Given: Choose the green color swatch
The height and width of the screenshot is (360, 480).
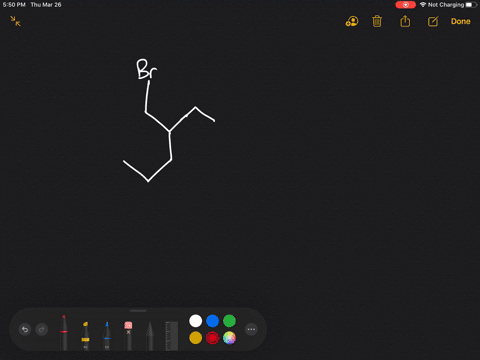Looking at the screenshot, I should click(x=229, y=321).
